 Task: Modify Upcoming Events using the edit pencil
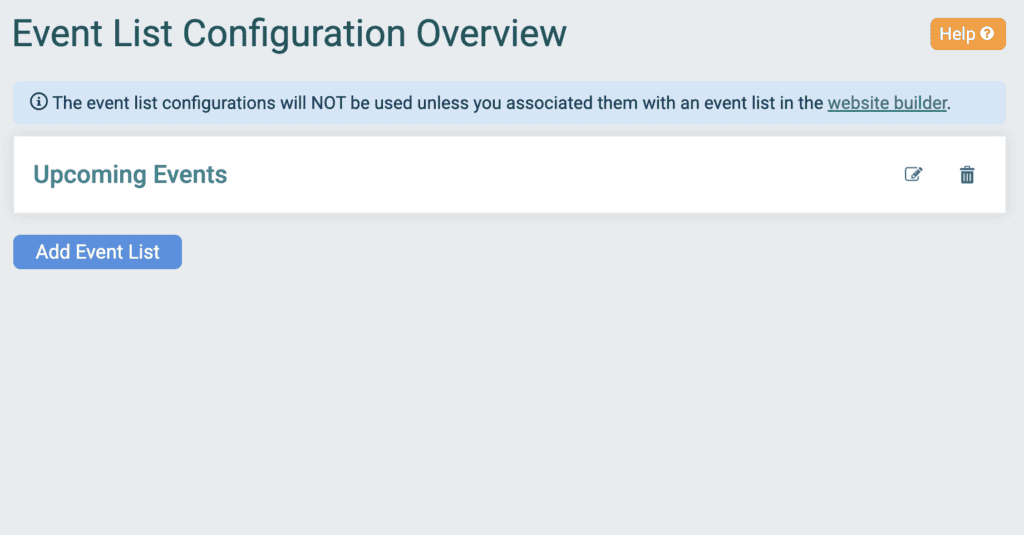click(x=913, y=174)
